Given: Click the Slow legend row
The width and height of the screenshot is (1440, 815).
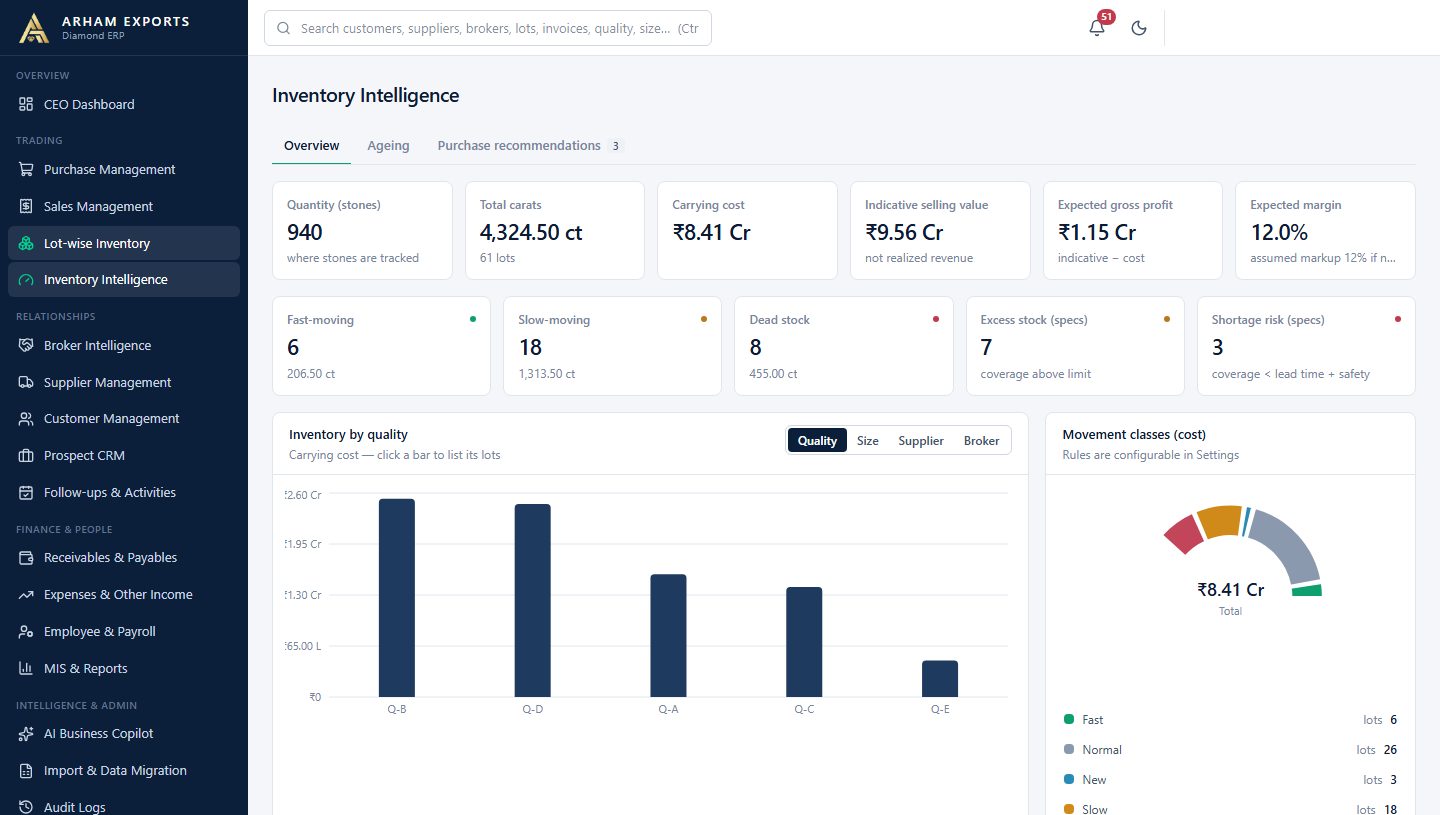Looking at the screenshot, I should coord(1230,809).
